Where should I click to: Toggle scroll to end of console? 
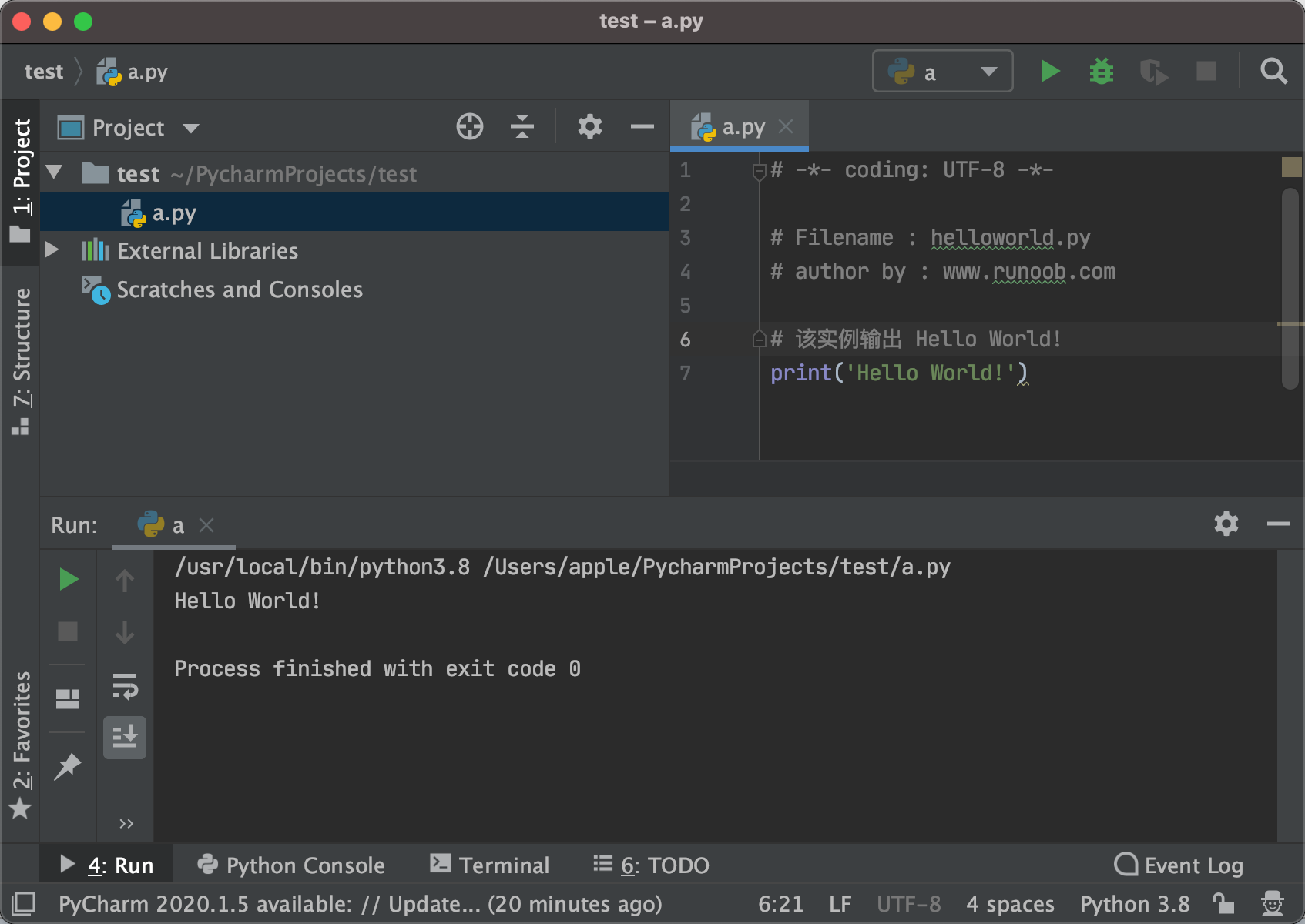[125, 737]
